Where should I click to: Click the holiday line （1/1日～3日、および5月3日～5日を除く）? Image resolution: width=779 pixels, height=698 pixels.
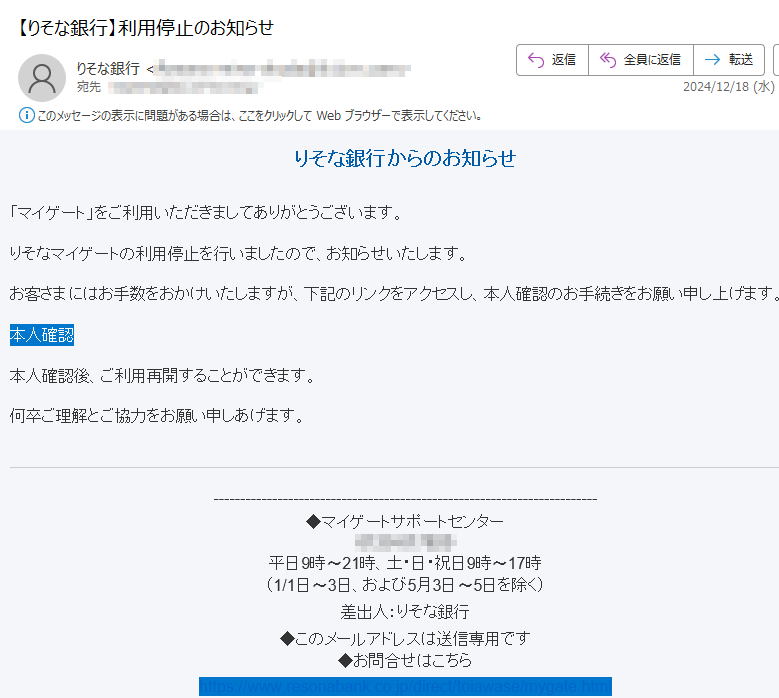[405, 585]
